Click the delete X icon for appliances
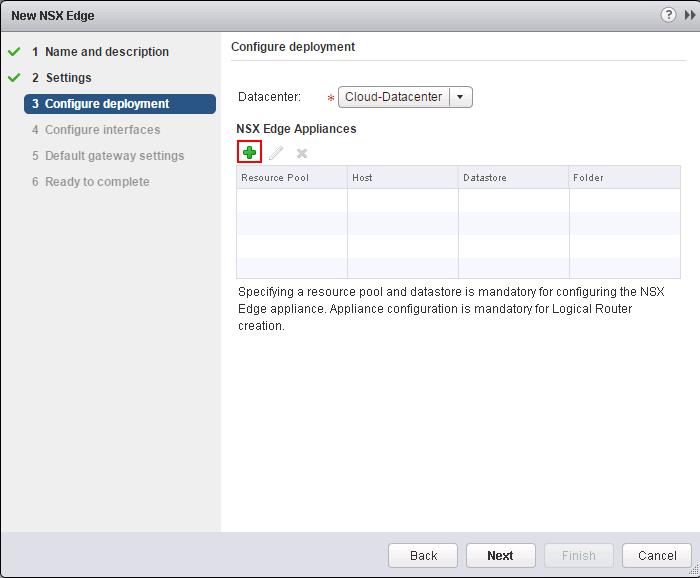The height and width of the screenshot is (578, 700). tap(302, 154)
